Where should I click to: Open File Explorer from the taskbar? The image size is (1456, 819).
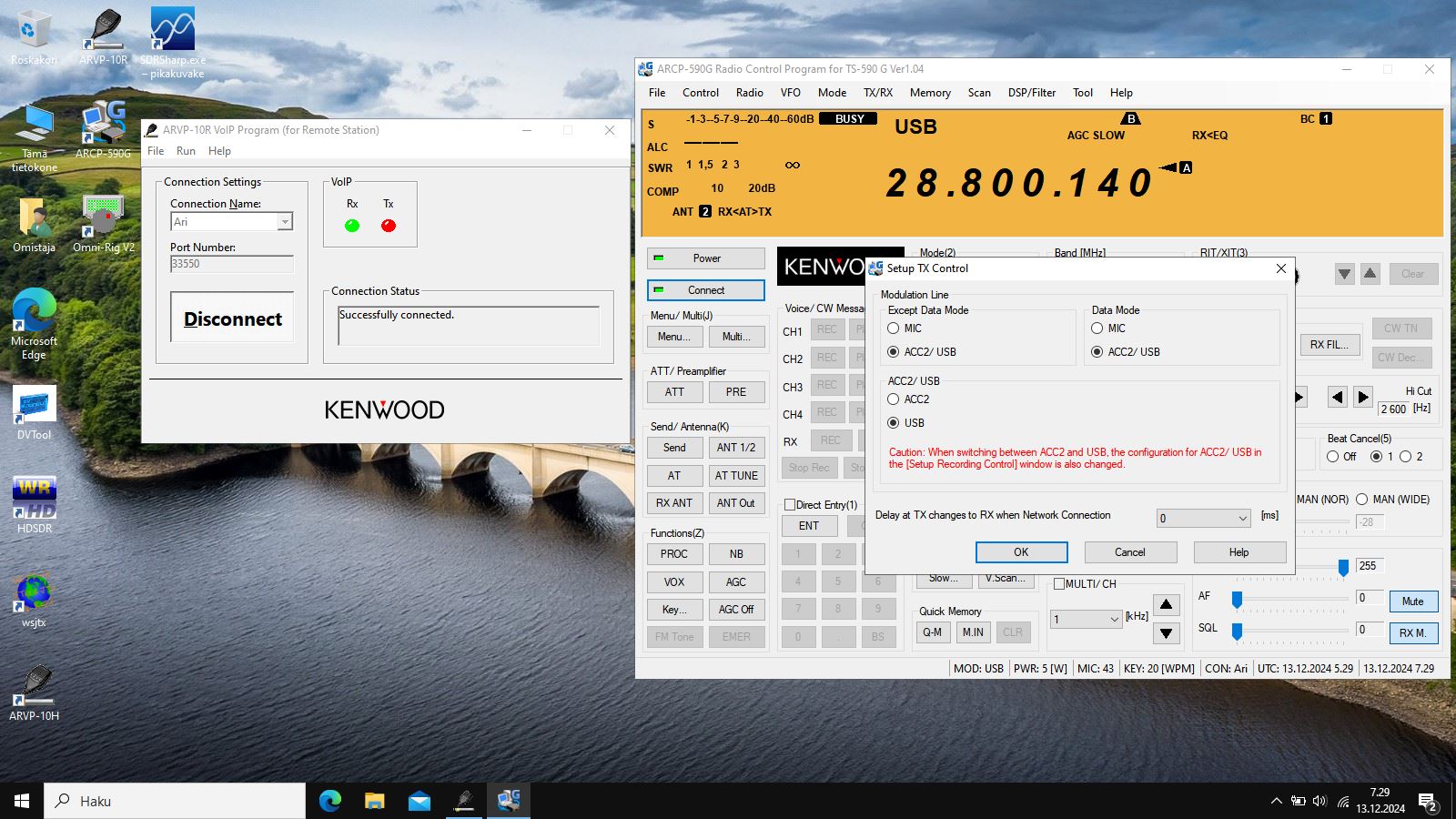click(x=374, y=801)
